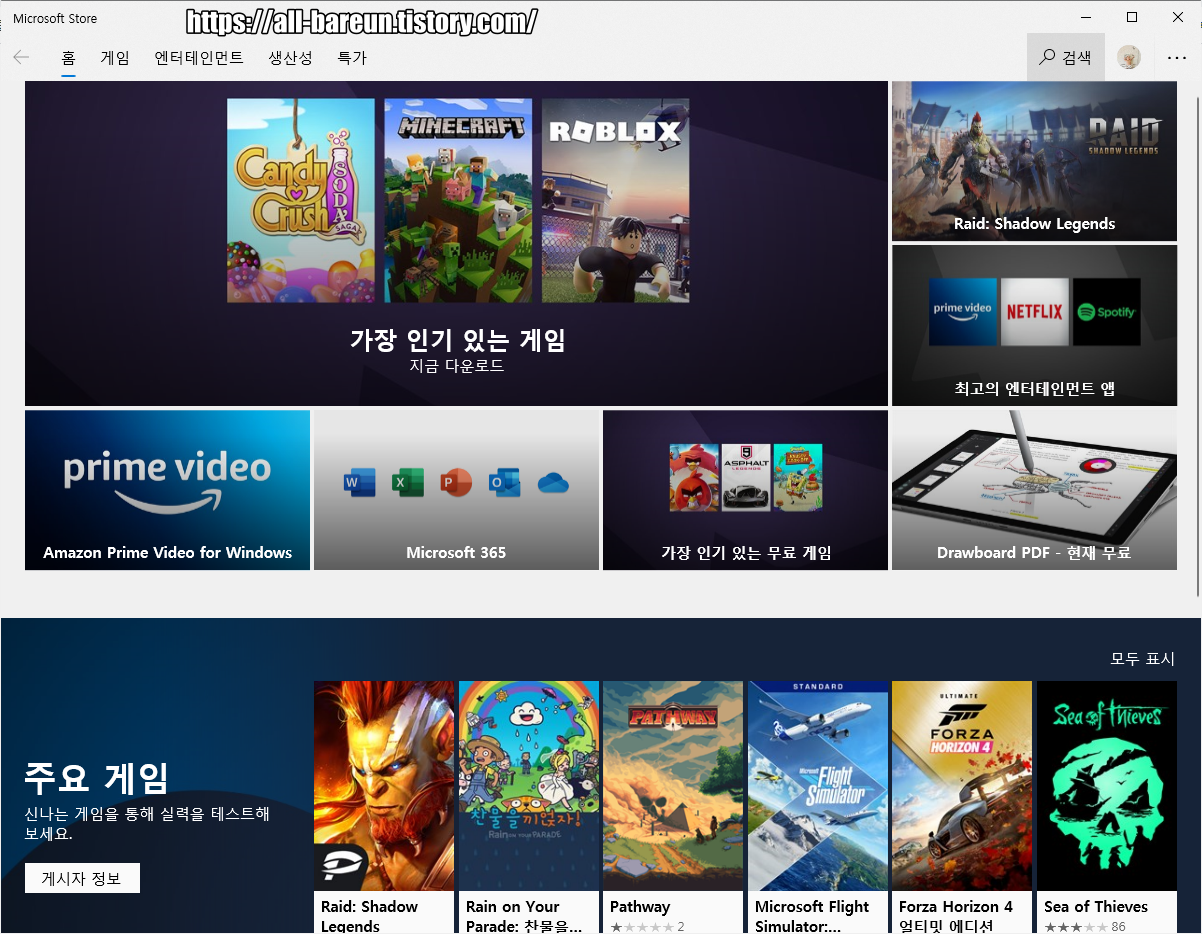
Task: Maximize the Microsoft Store window
Action: point(1132,17)
